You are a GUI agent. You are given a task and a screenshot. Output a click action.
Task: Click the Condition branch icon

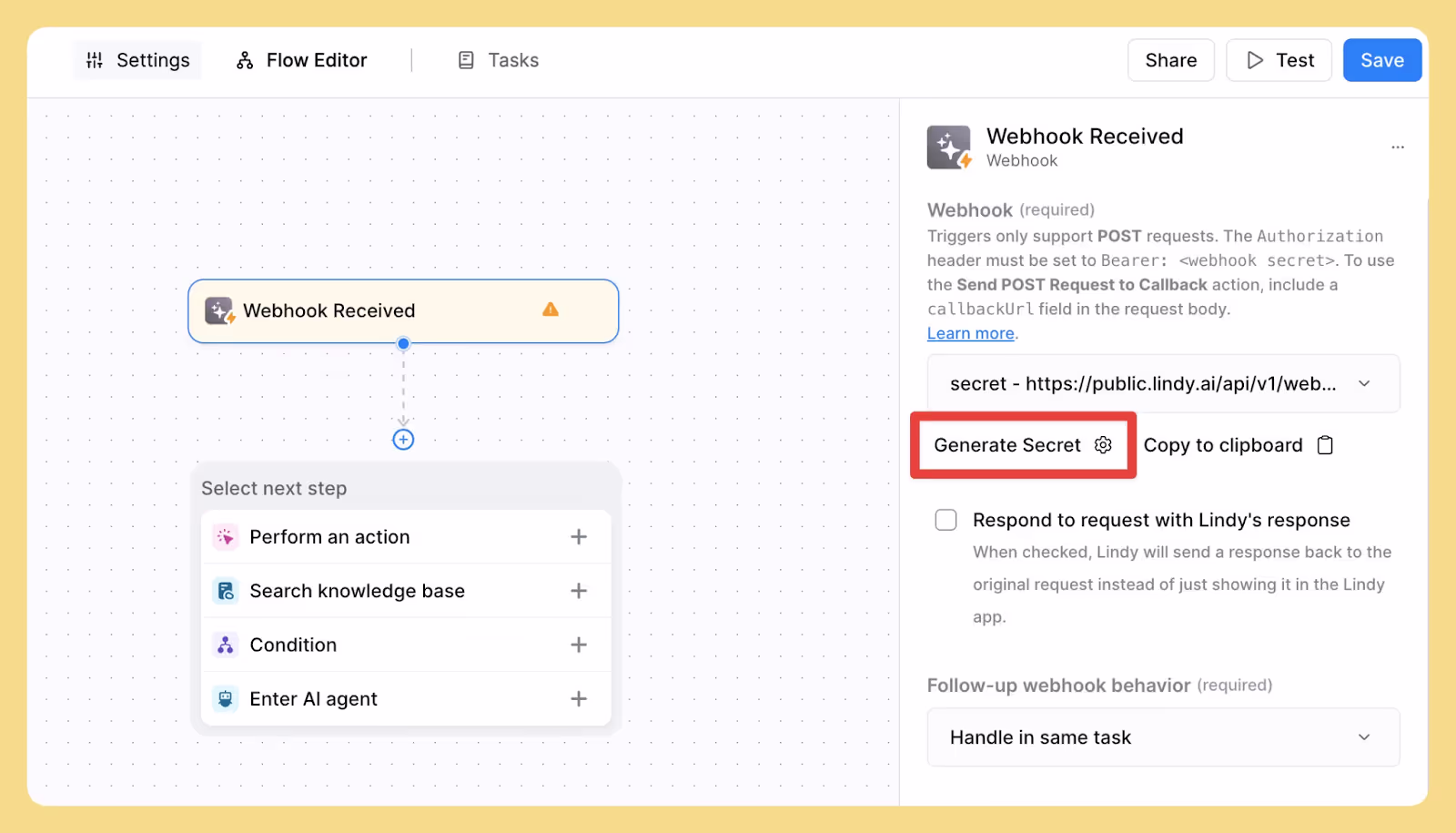(x=226, y=645)
